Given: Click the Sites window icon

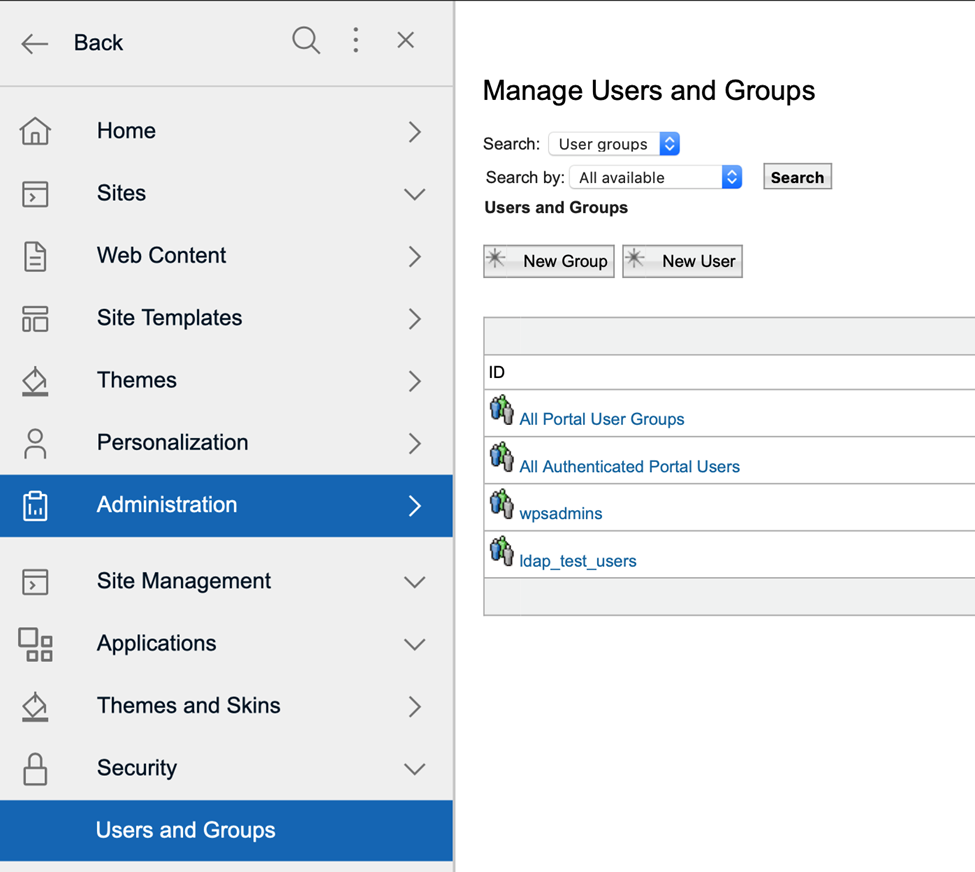Looking at the screenshot, I should pyautogui.click(x=35, y=193).
